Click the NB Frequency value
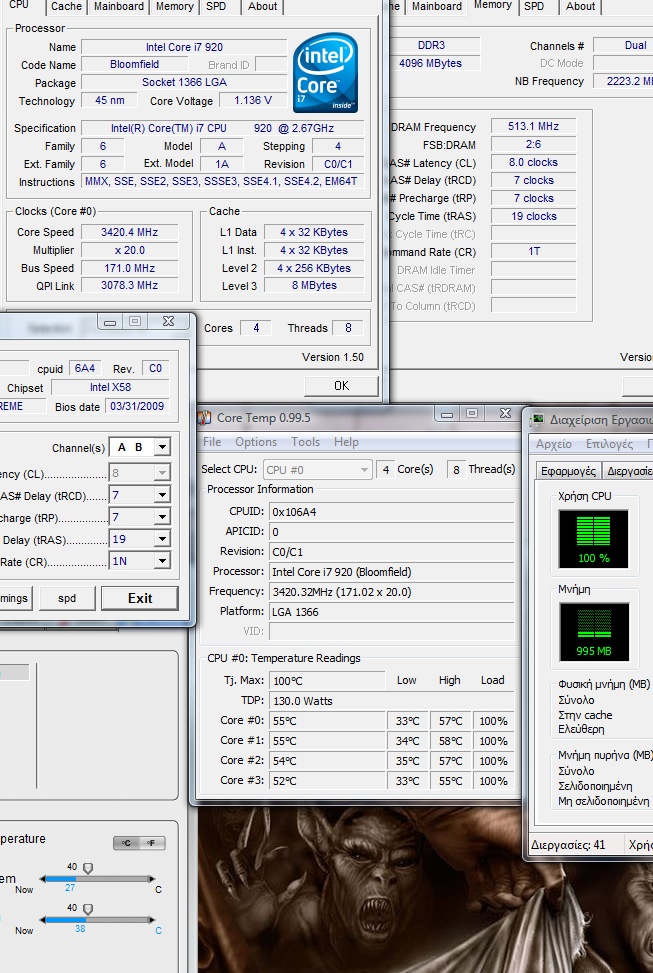653x973 pixels. pos(623,81)
